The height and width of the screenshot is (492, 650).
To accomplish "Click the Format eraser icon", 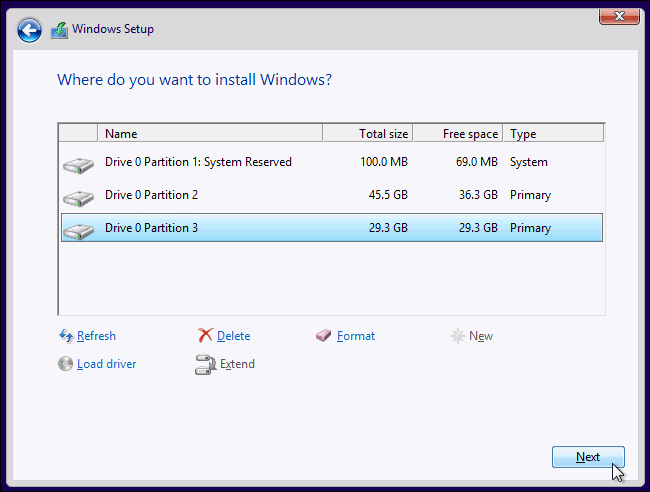I will (x=323, y=336).
